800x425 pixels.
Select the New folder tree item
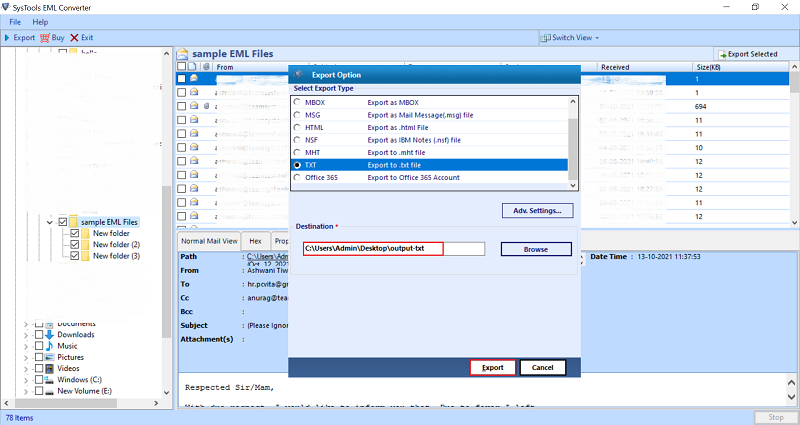point(111,233)
